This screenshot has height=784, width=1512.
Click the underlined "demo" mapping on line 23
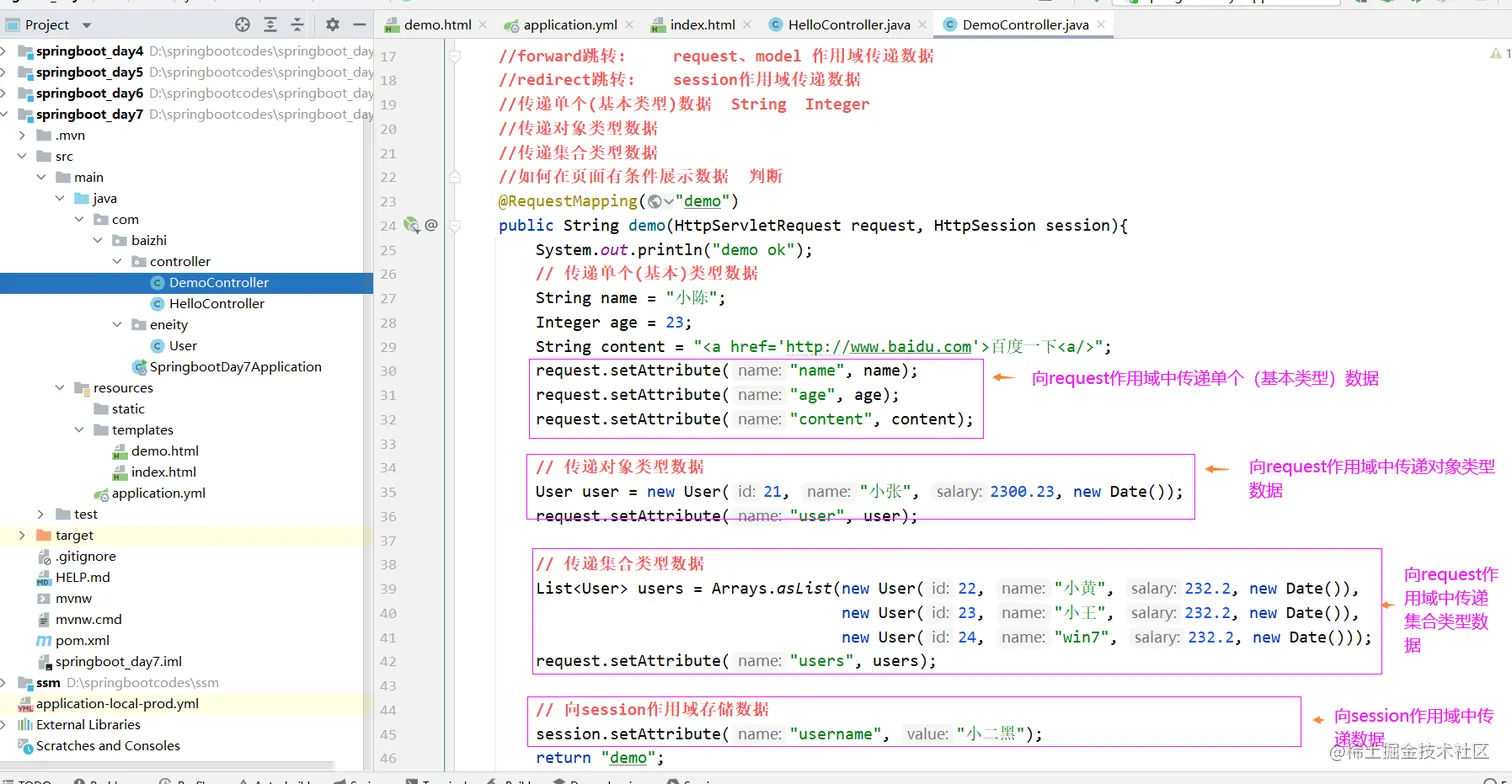pos(703,201)
